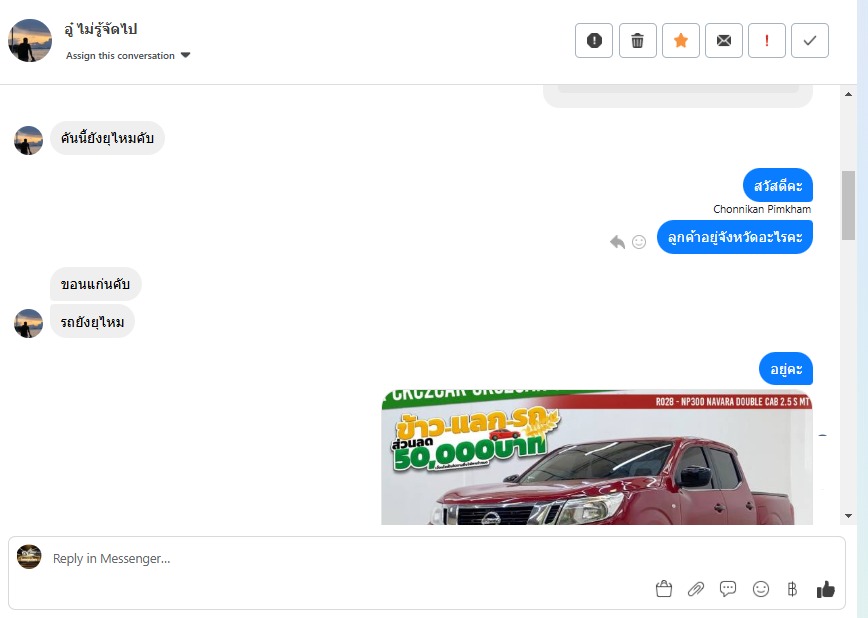
Task: Delete conversation using trash icon
Action: tap(637, 40)
